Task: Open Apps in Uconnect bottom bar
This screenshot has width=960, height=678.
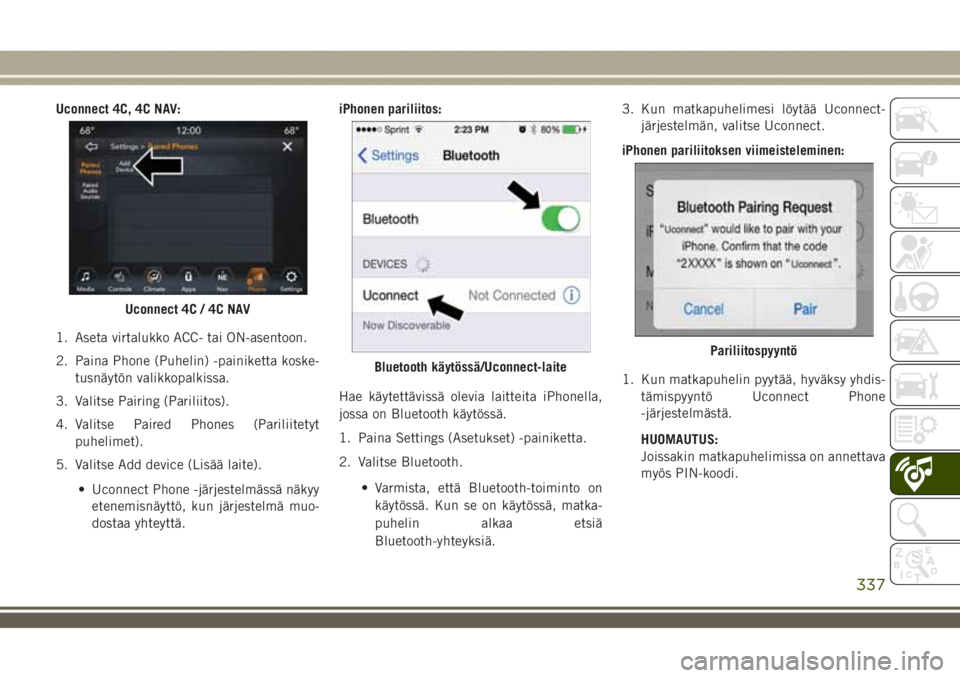Action: 189,281
